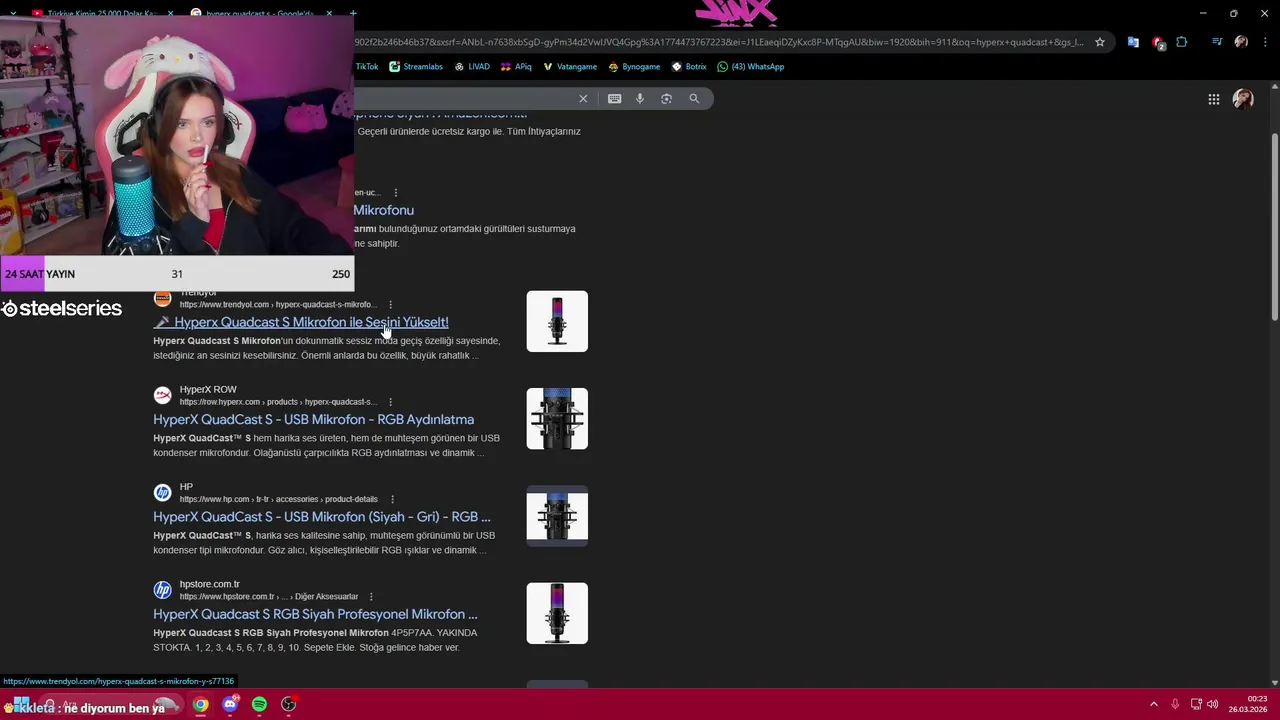Open the Botrix bookmark
This screenshot has width=1280, height=720.
coord(689,67)
